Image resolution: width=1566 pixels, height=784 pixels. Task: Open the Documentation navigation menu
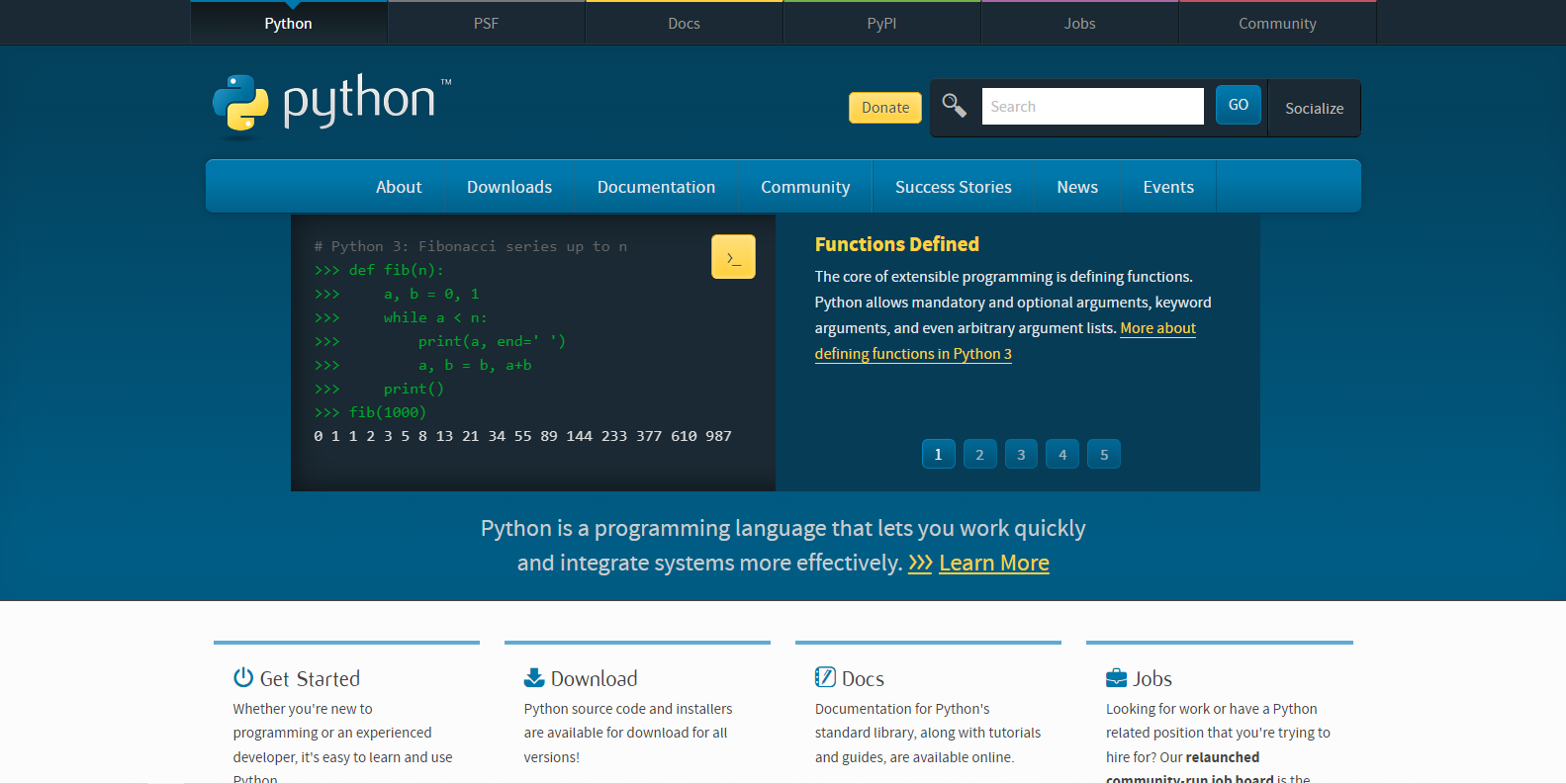coord(656,187)
